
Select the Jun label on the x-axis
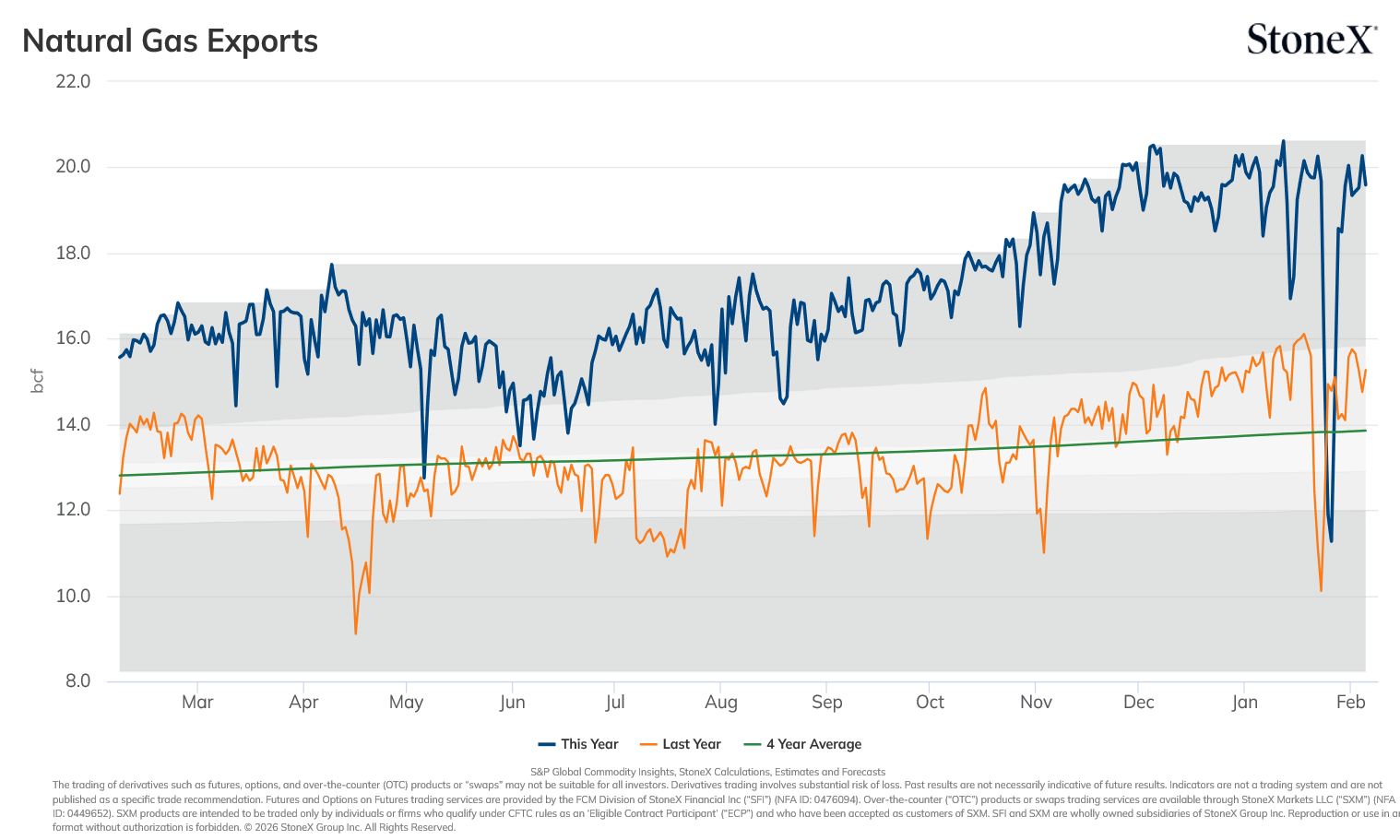(512, 702)
